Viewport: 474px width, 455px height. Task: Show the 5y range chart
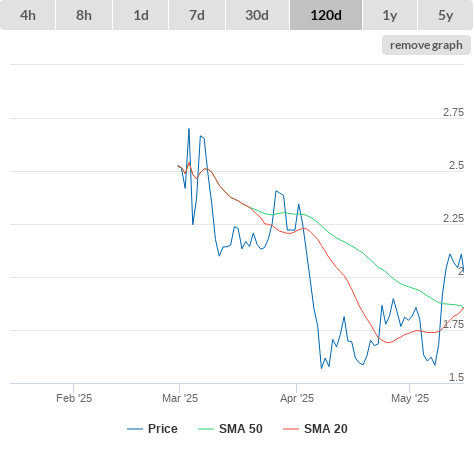(x=446, y=15)
